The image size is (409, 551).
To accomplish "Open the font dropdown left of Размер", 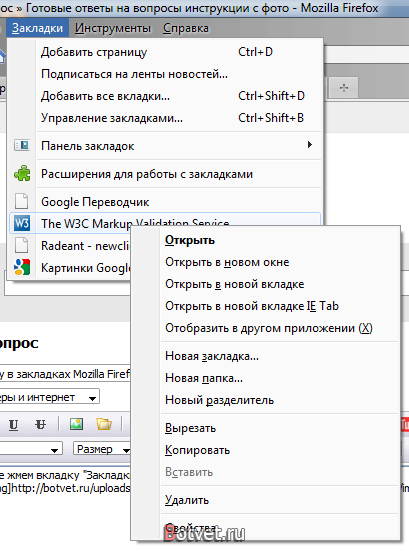I will 31,449.
